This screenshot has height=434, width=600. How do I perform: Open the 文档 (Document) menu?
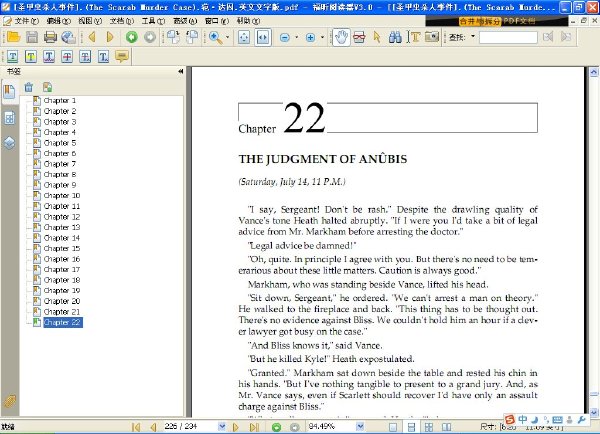[122, 21]
